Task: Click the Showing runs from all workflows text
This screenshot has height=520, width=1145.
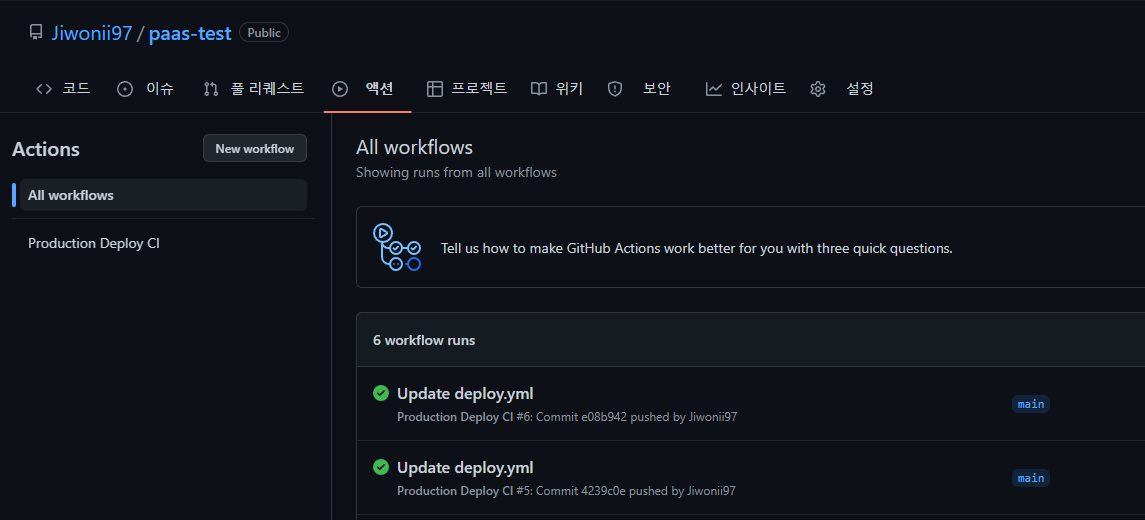Action: pos(456,172)
